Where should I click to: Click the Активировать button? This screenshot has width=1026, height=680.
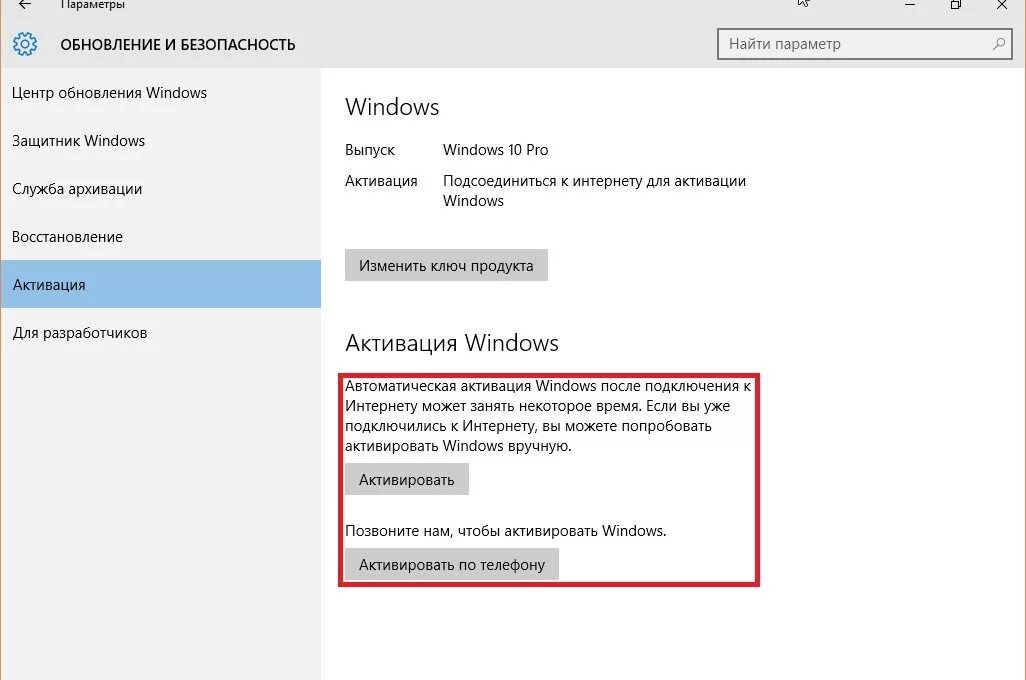(x=406, y=479)
